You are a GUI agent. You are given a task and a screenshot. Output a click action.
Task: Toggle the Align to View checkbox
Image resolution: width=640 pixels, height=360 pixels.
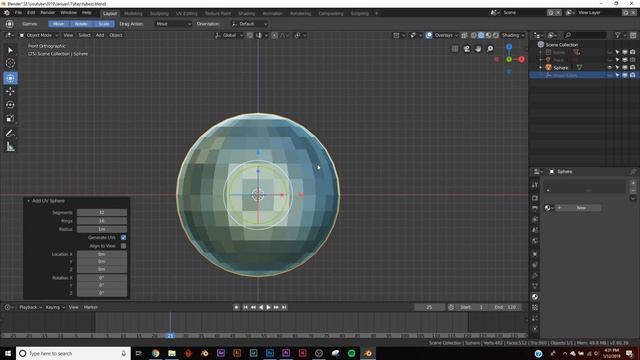tap(123, 246)
